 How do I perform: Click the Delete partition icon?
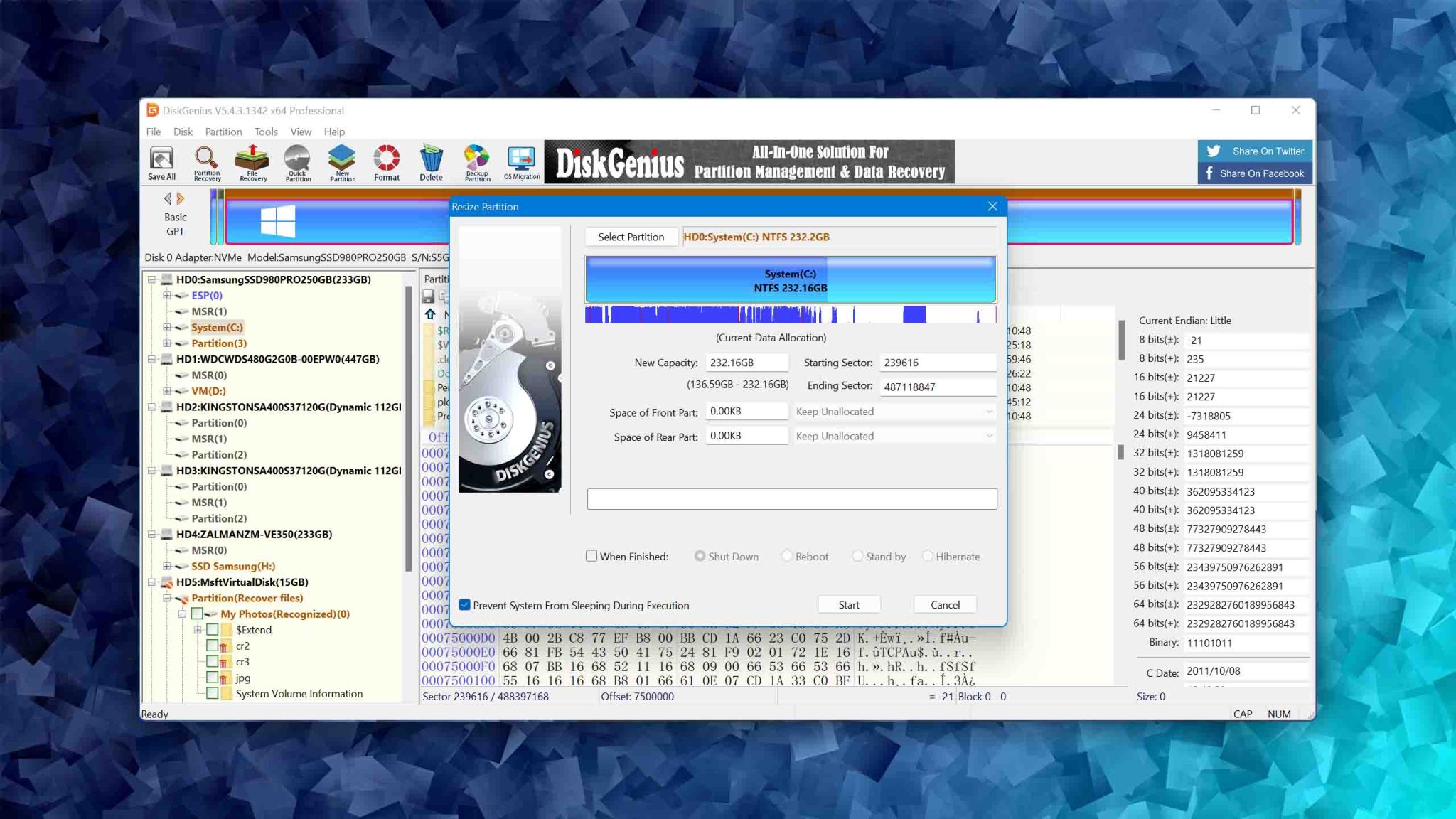431,162
